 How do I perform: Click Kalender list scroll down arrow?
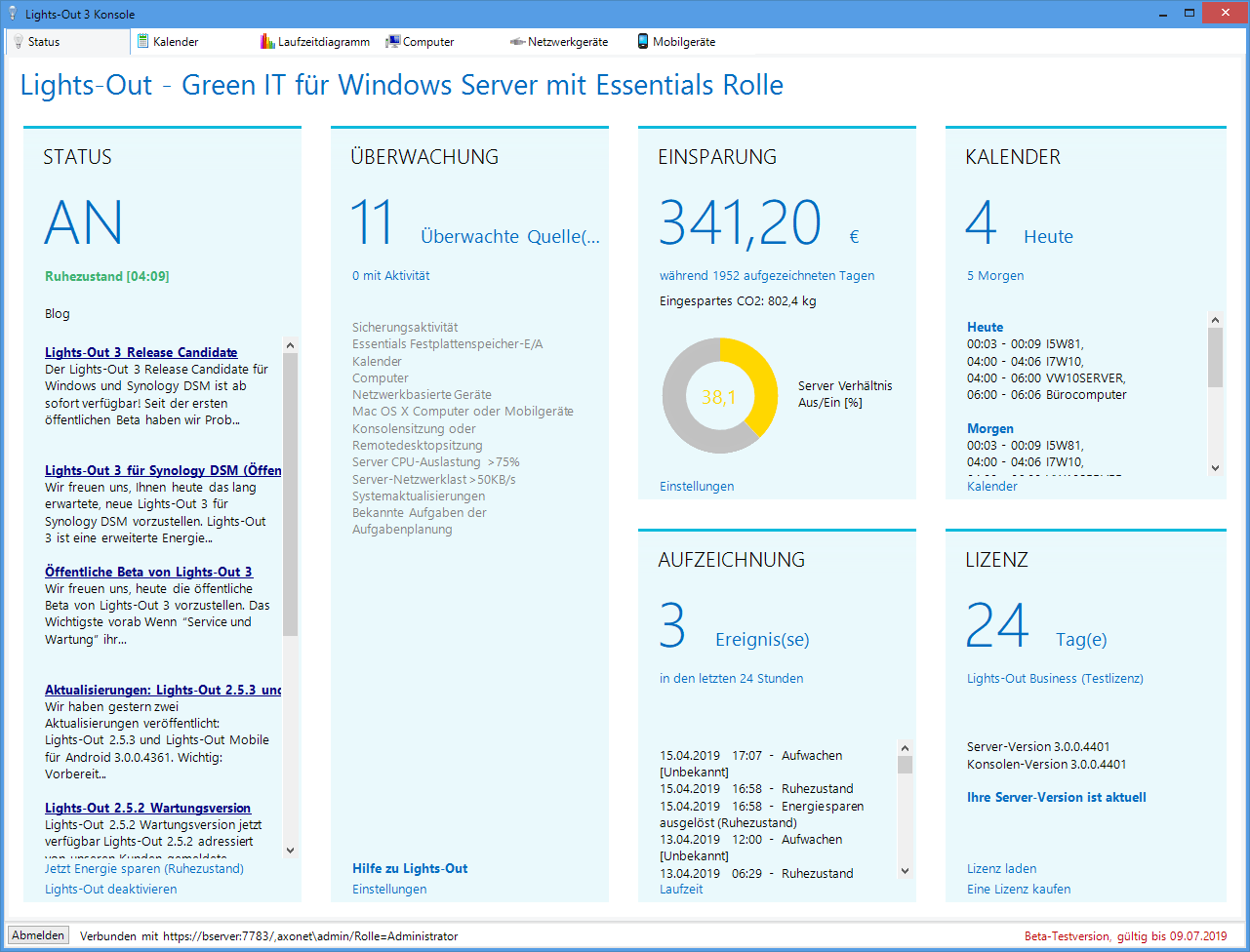coord(1215,468)
